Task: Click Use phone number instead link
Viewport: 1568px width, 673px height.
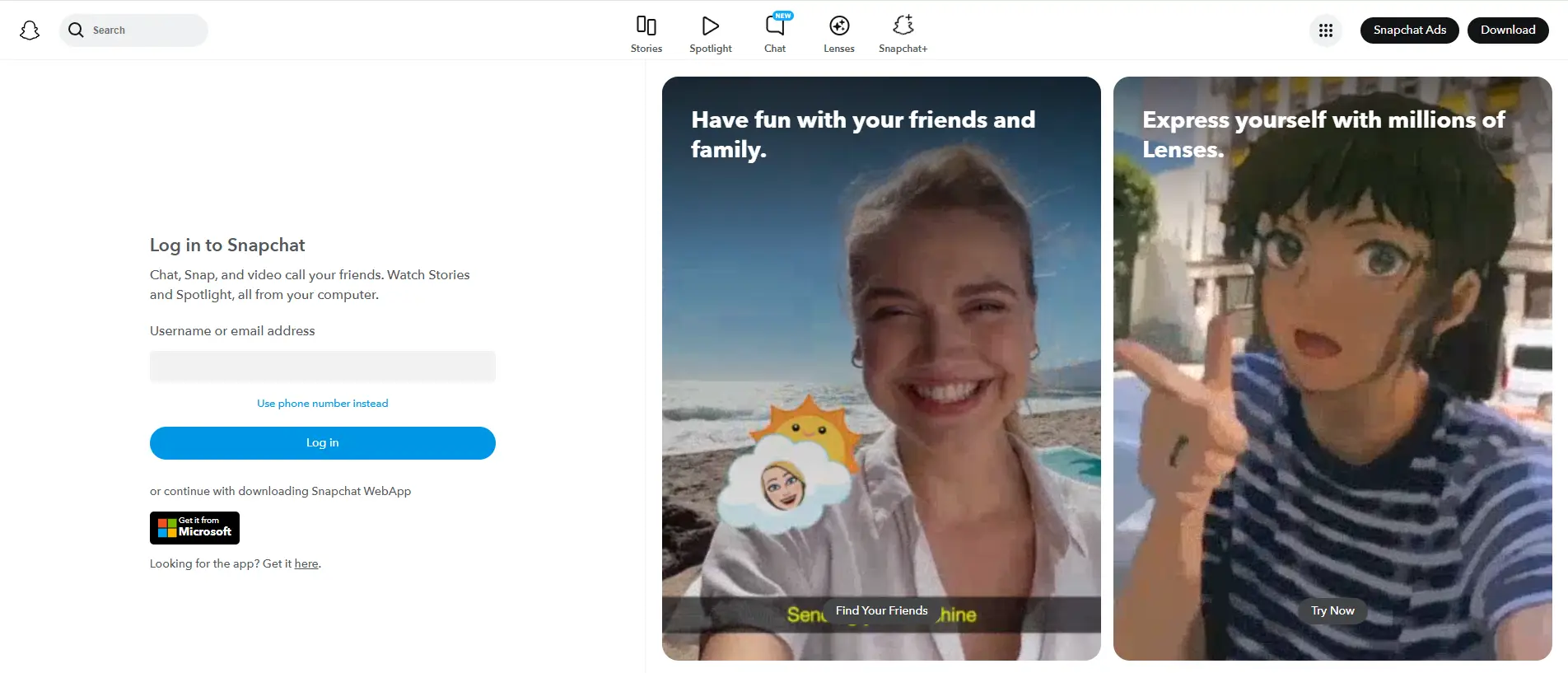Action: 322,404
